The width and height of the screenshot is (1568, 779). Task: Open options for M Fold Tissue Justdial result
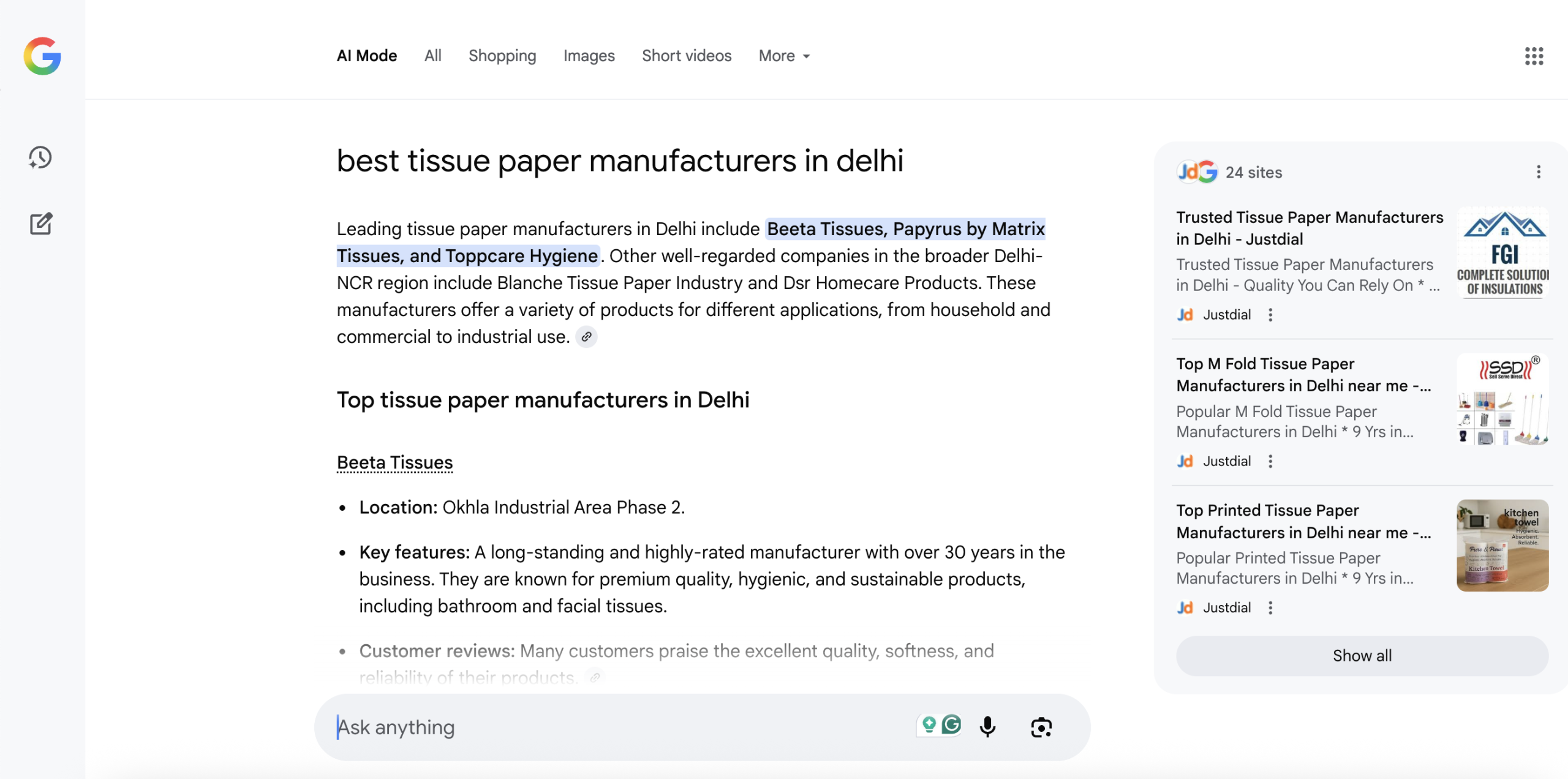[x=1270, y=461]
